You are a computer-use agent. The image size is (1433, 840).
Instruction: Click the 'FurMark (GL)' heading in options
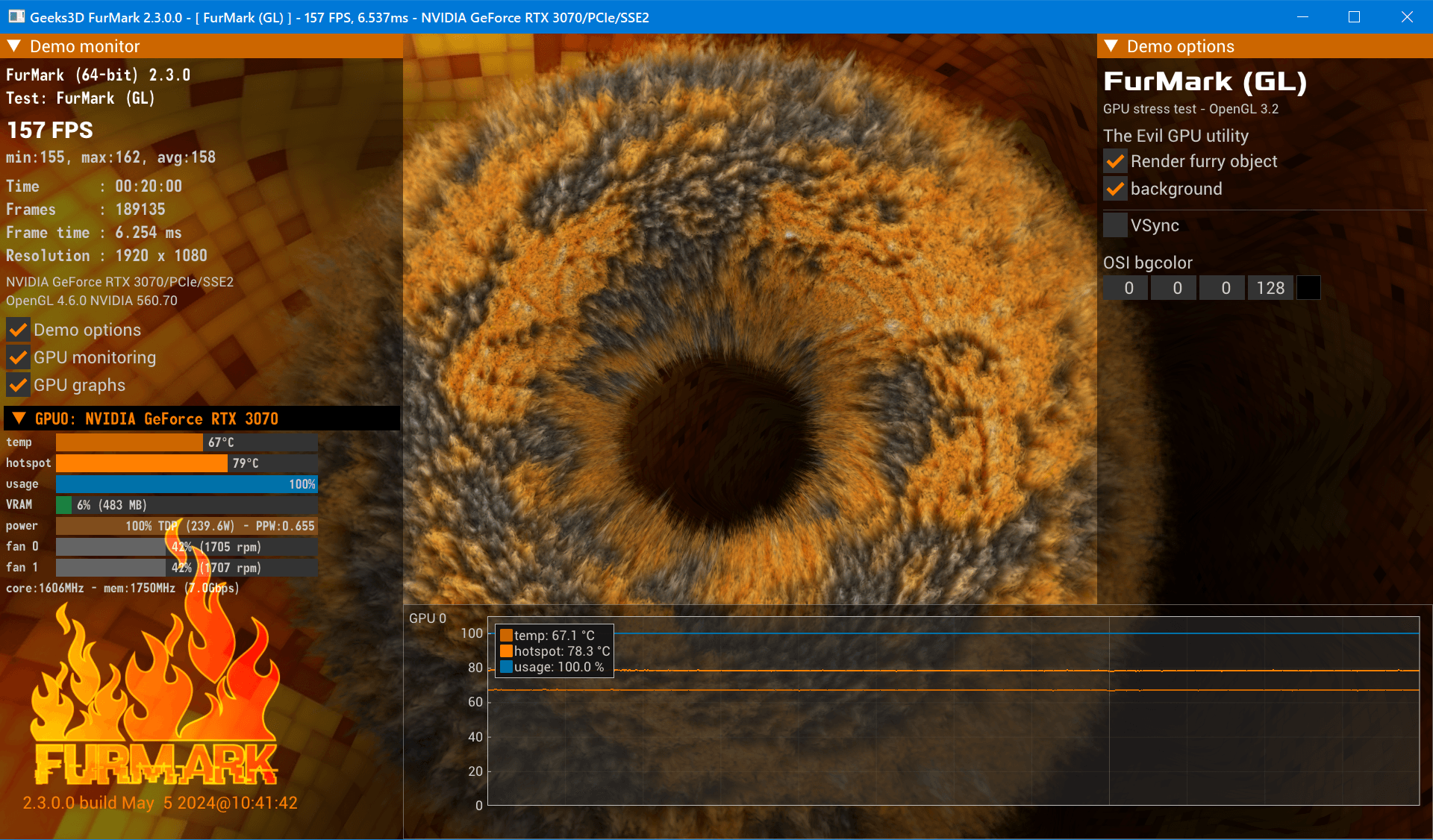coord(1205,81)
